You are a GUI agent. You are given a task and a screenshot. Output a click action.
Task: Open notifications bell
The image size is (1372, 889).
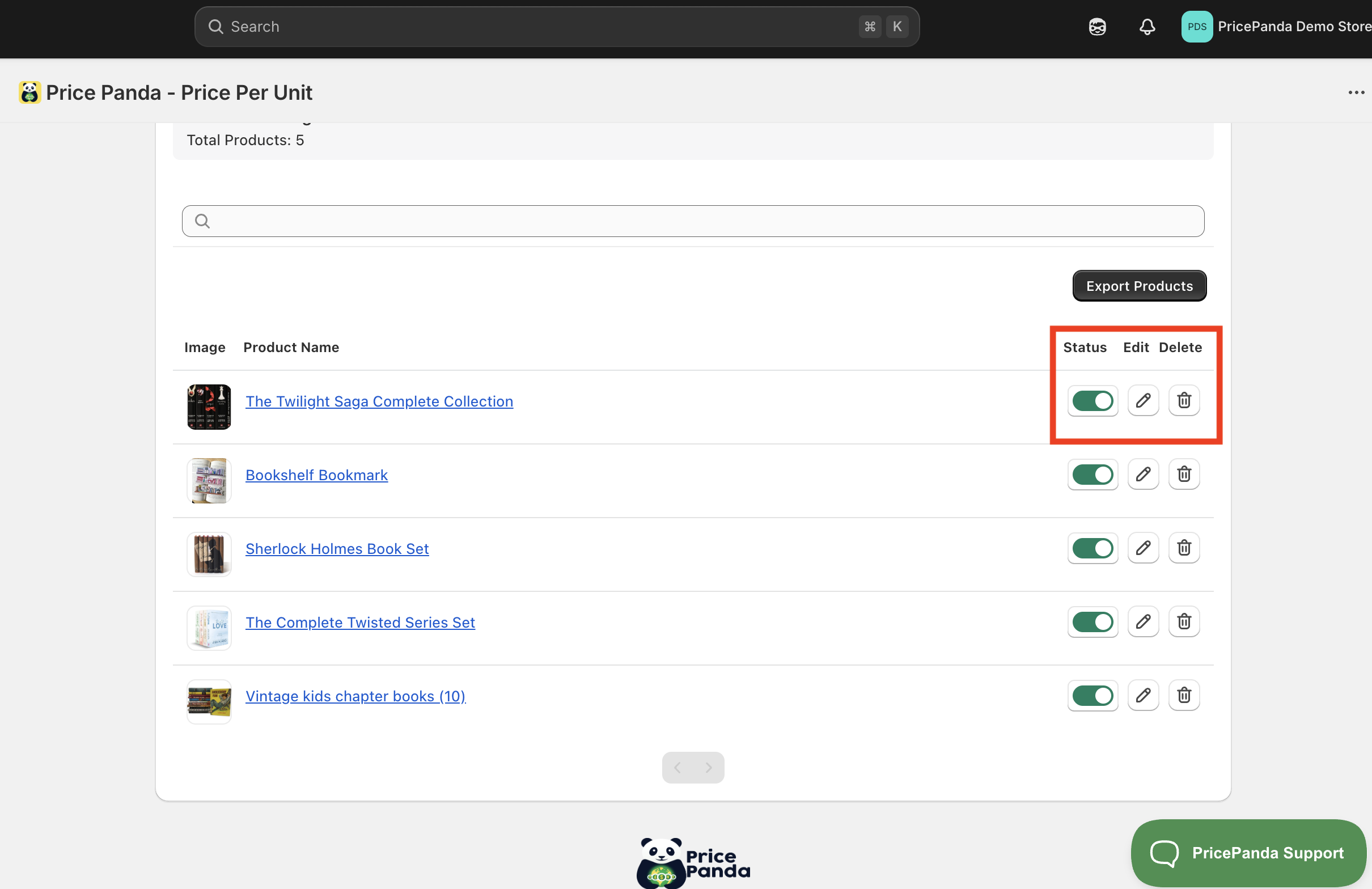[x=1147, y=27]
